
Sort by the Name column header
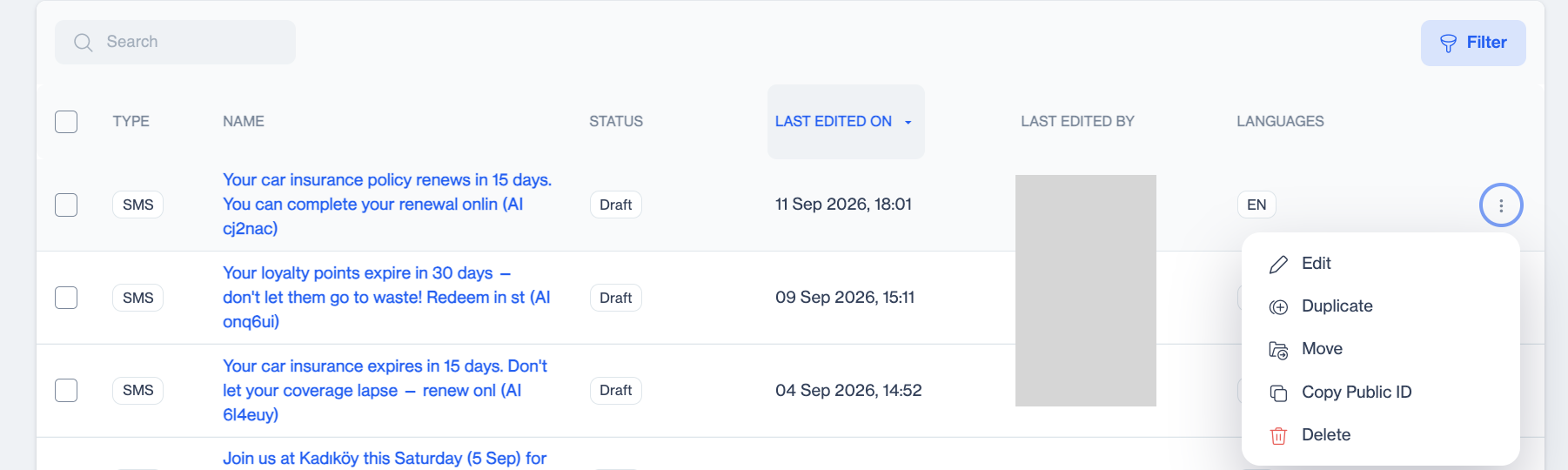tap(244, 122)
